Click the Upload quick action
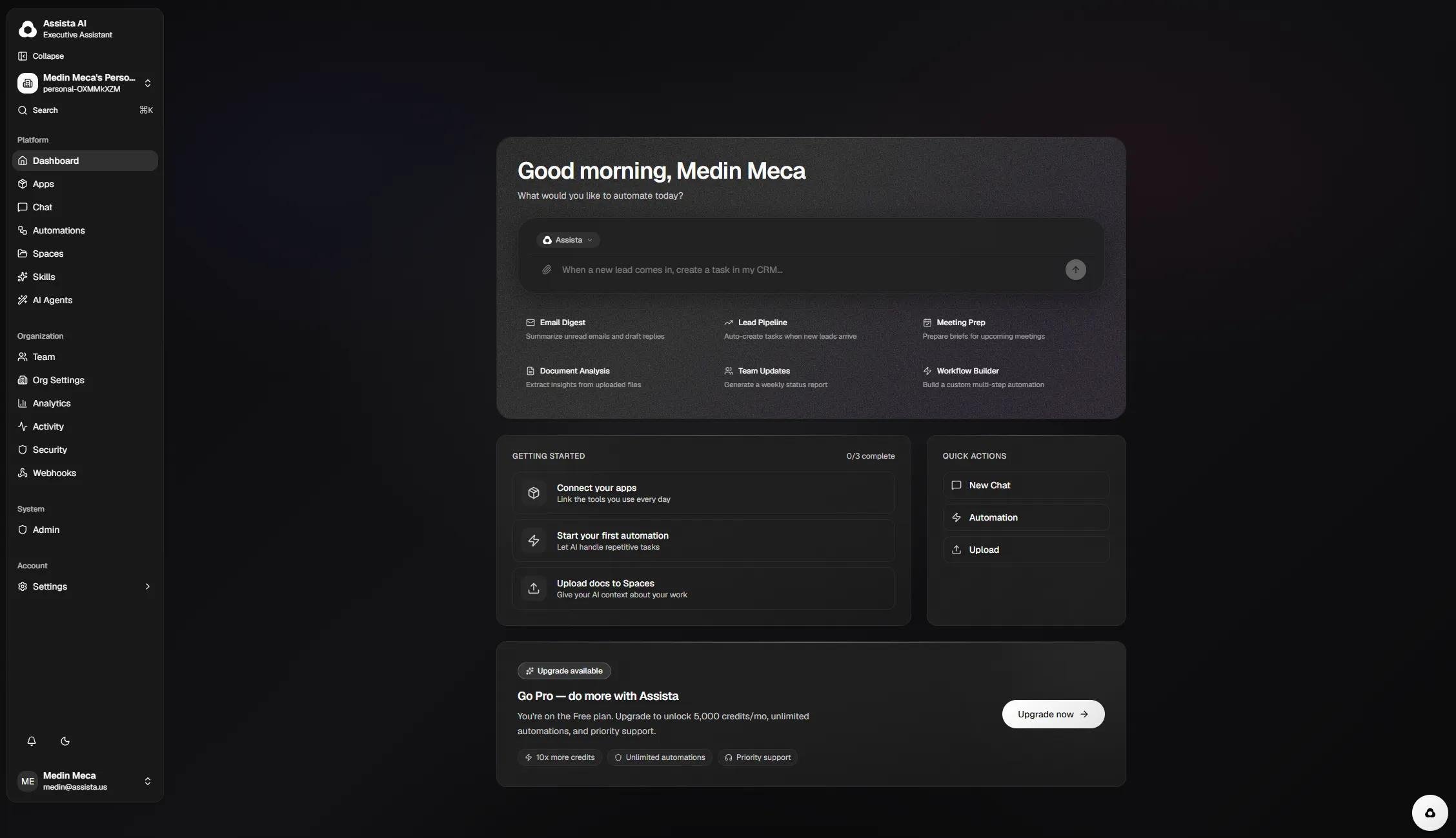 [x=1026, y=550]
